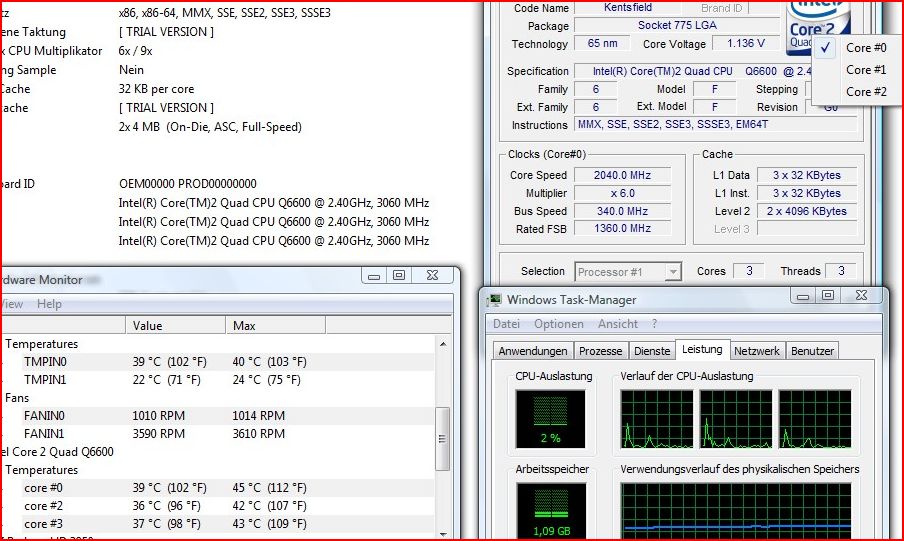
Task: Select the core #2 temperature row
Action: click(x=219, y=505)
